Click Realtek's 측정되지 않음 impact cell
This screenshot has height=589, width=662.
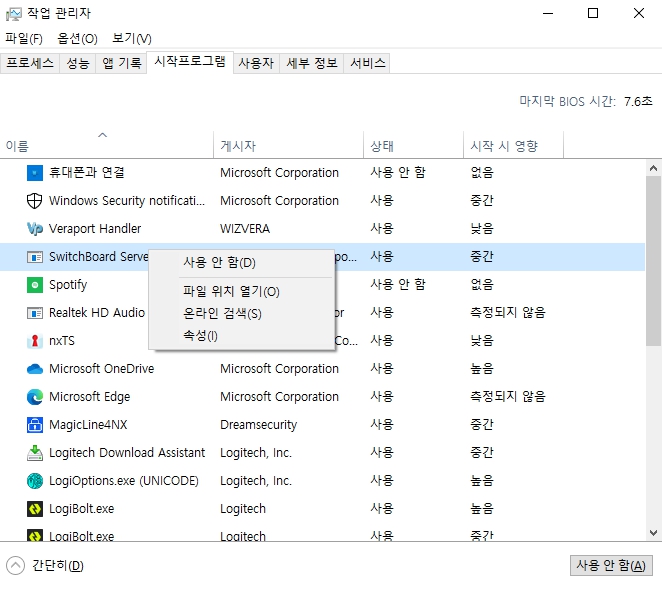click(508, 313)
